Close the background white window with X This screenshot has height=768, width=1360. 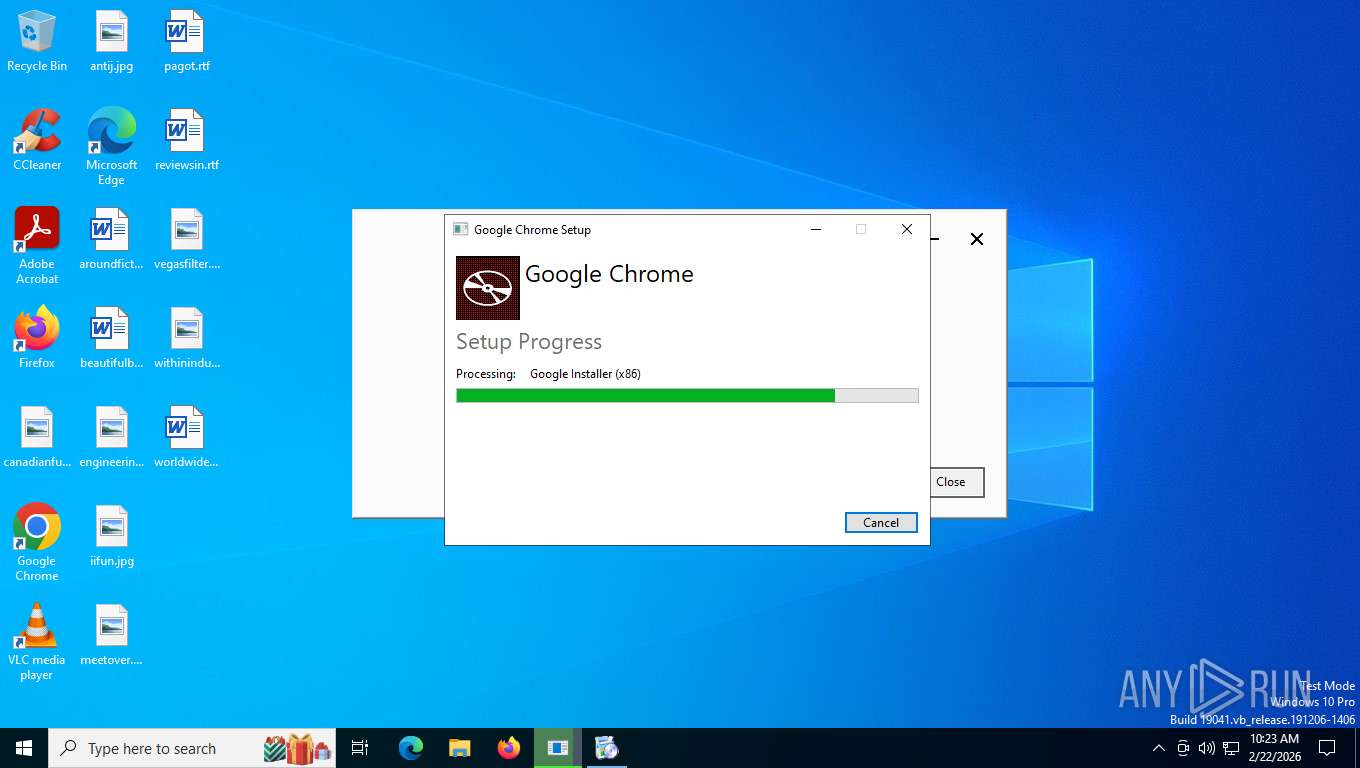click(x=977, y=239)
